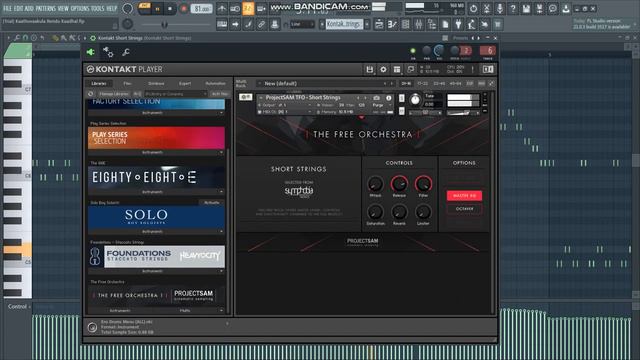Solo the Short Strings instrument

(x=402, y=98)
